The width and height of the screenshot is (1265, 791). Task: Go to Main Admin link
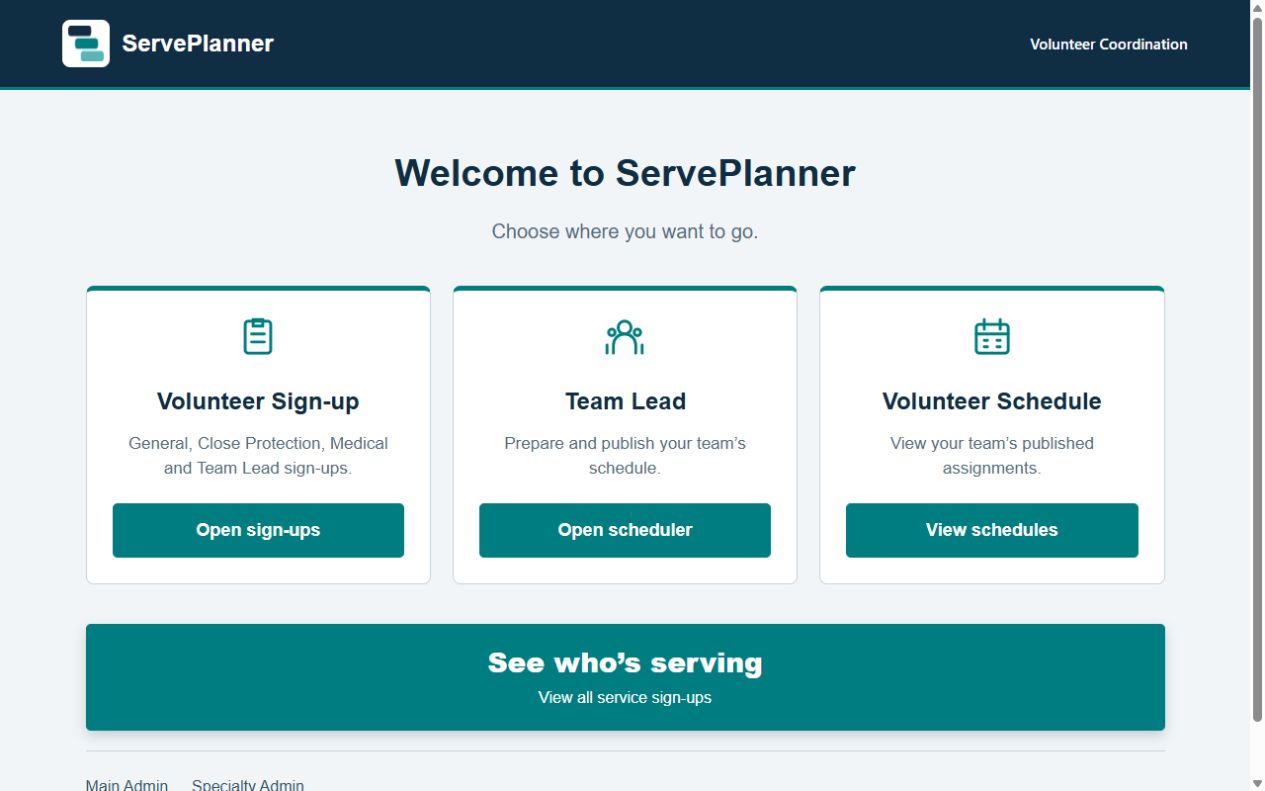(127, 785)
